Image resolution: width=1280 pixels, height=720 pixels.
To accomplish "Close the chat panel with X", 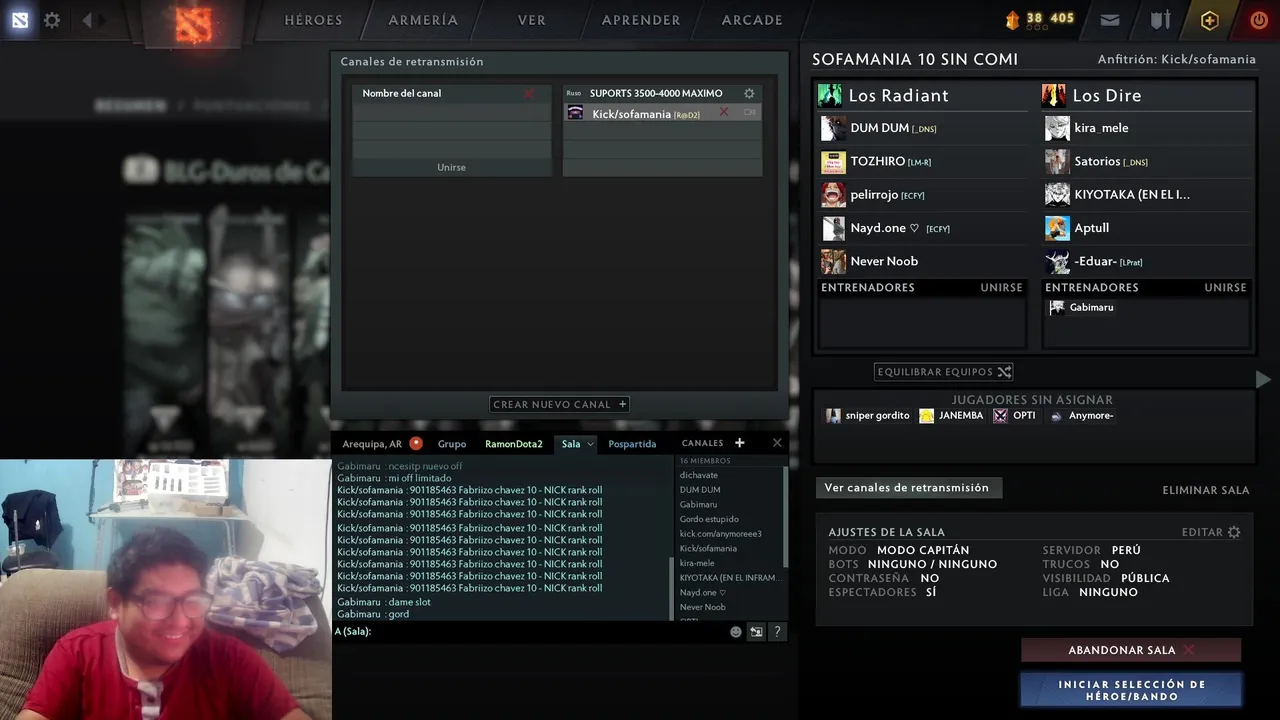I will (777, 443).
